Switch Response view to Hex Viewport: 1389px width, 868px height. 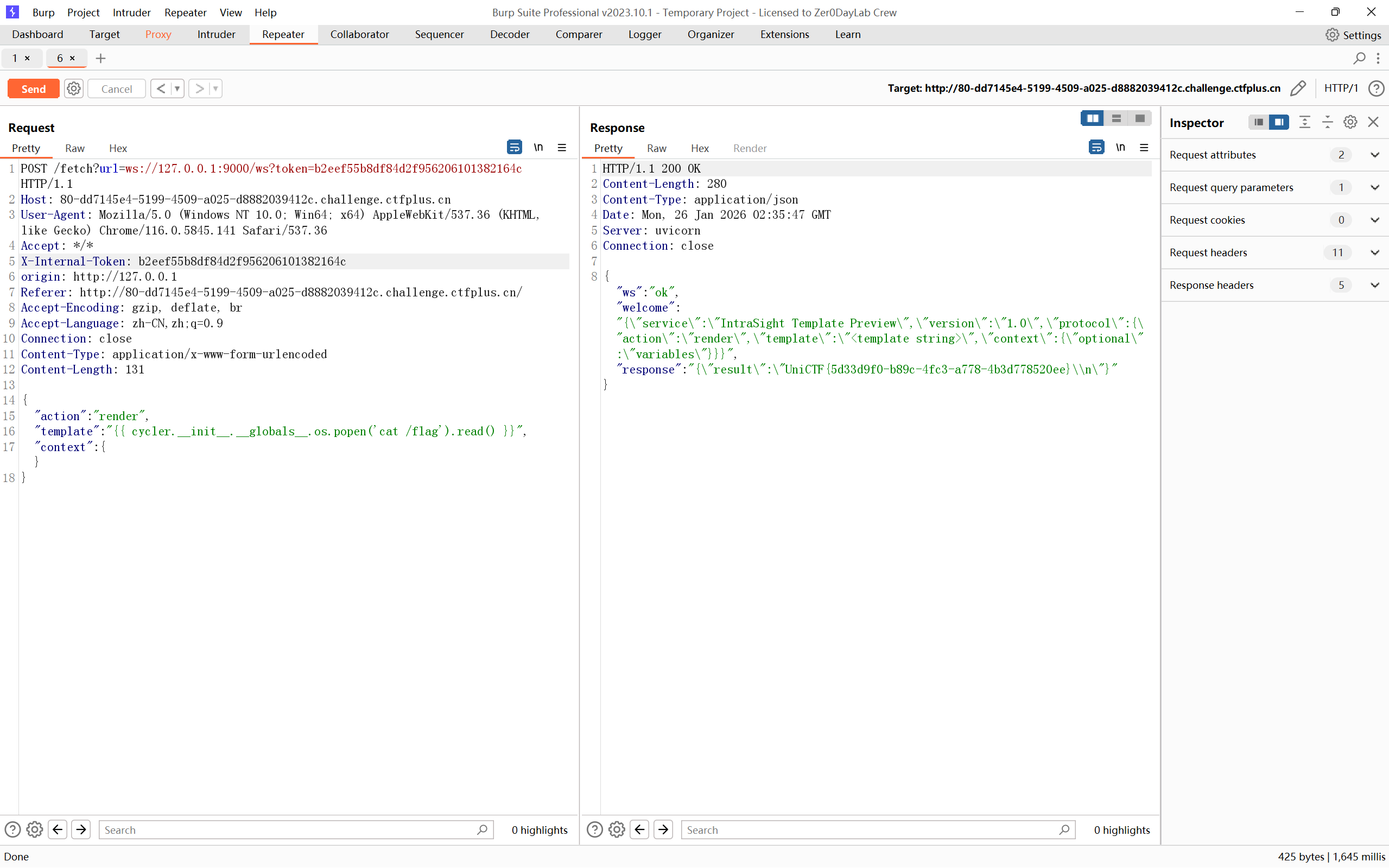(x=700, y=148)
